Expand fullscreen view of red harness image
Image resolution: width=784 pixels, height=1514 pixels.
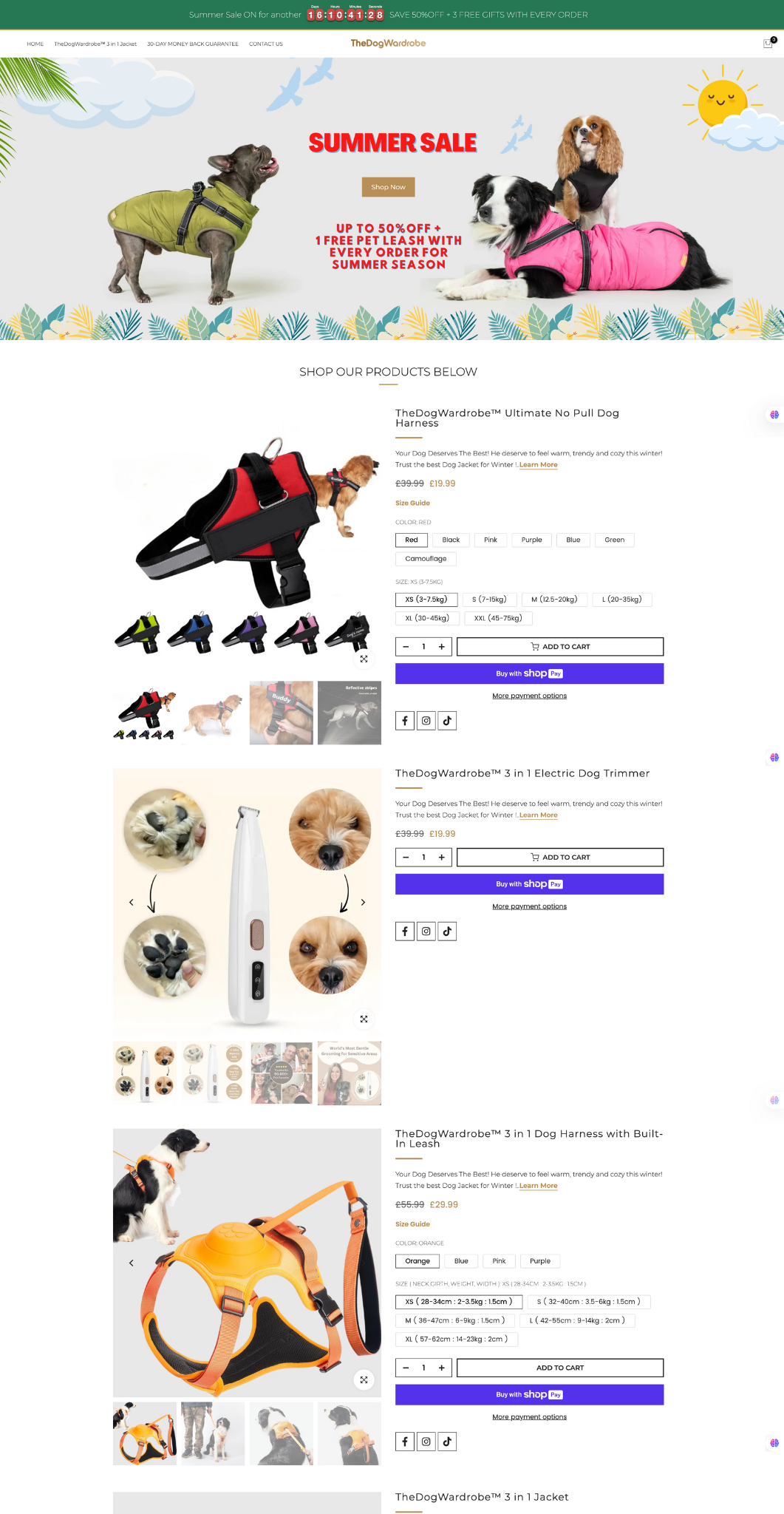tap(364, 659)
